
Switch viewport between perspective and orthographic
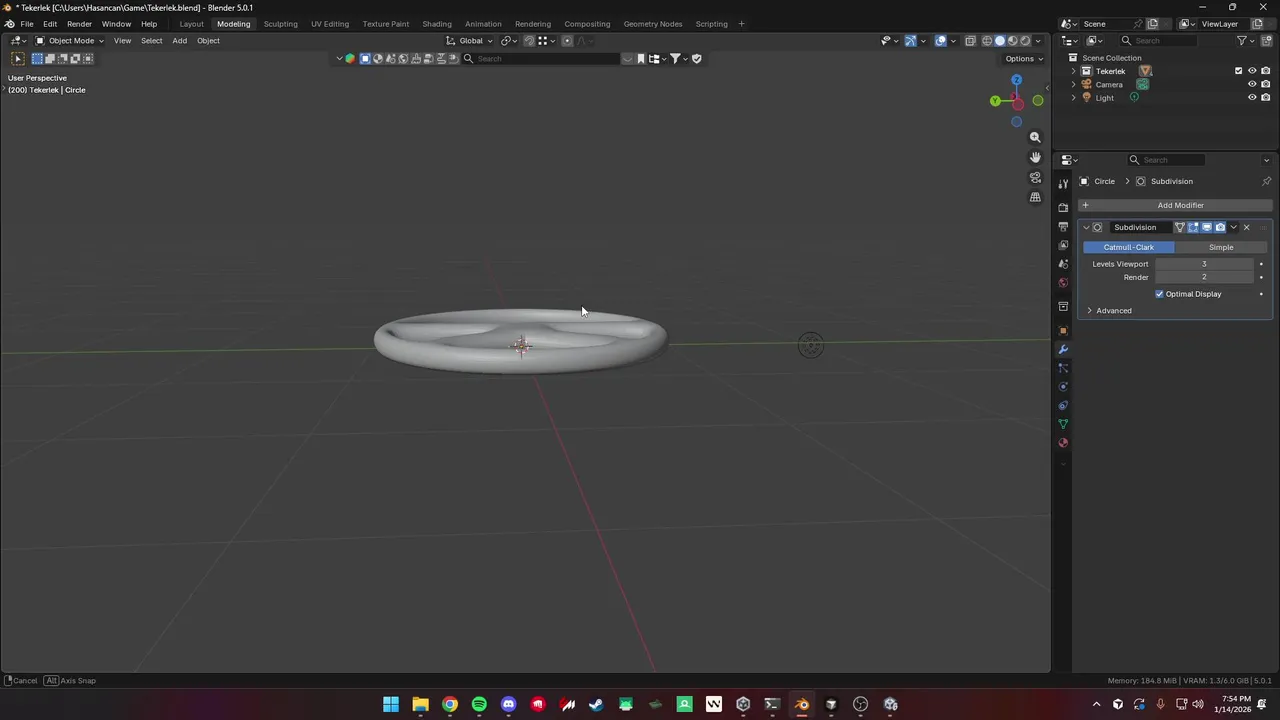click(1035, 197)
